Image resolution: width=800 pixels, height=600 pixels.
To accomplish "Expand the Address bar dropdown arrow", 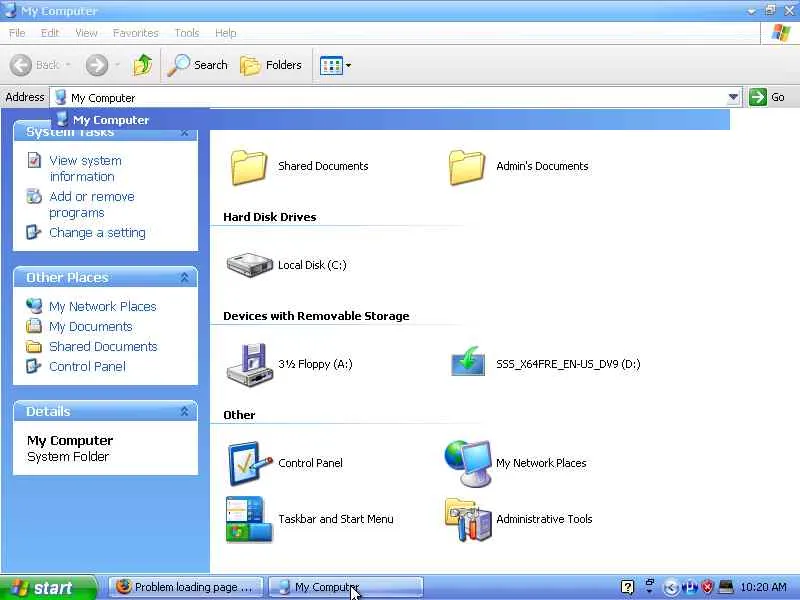I will coord(733,97).
